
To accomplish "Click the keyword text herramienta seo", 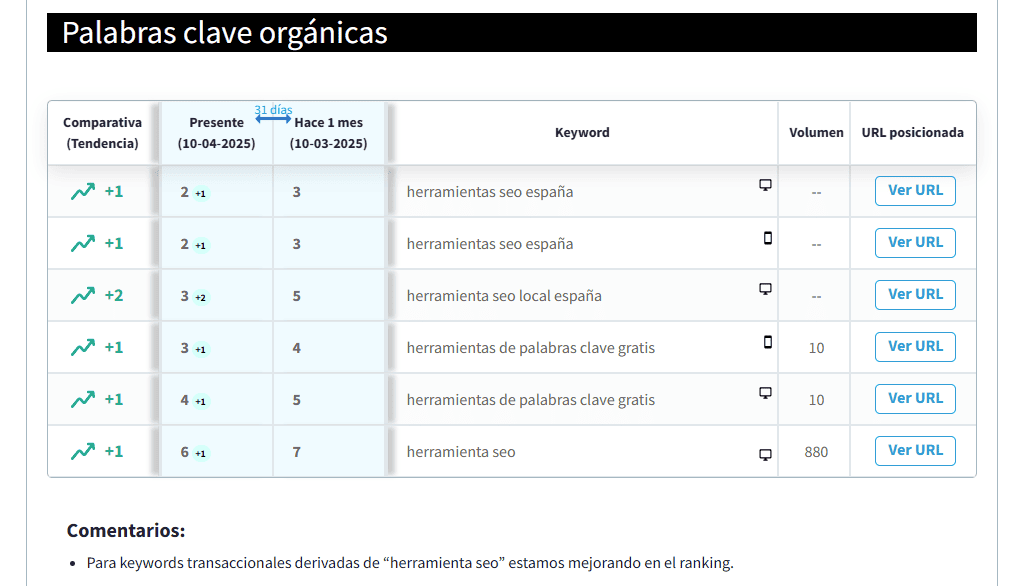I will pos(460,452).
